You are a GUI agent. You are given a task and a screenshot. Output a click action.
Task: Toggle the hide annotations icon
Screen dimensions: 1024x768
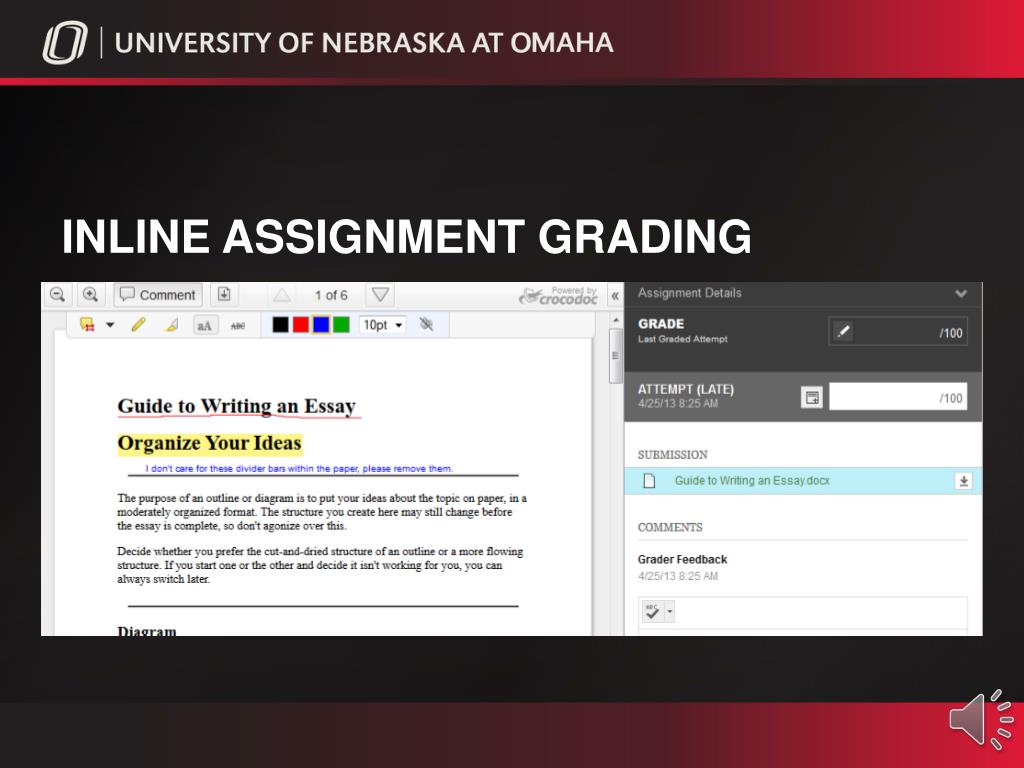[426, 324]
